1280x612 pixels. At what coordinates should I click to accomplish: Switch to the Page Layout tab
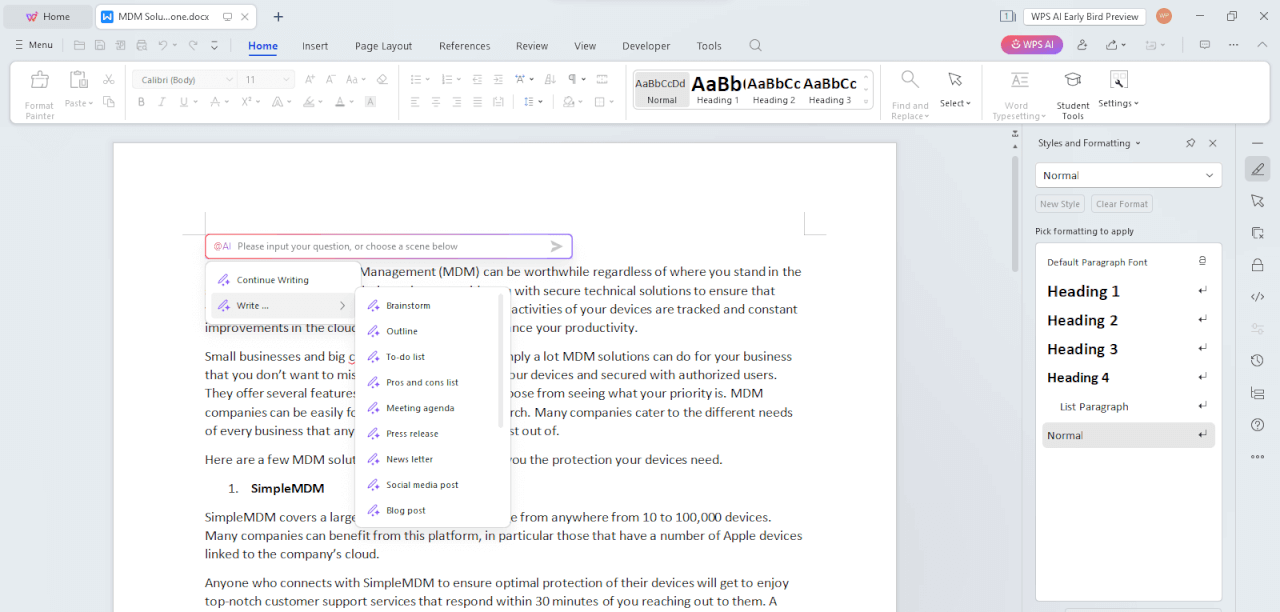tap(383, 46)
